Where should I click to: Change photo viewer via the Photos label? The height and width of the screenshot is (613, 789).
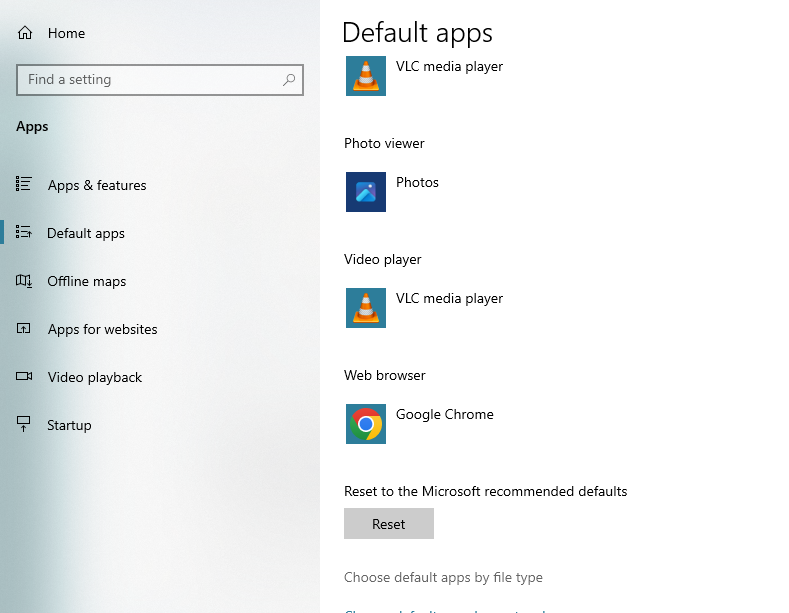pos(417,182)
